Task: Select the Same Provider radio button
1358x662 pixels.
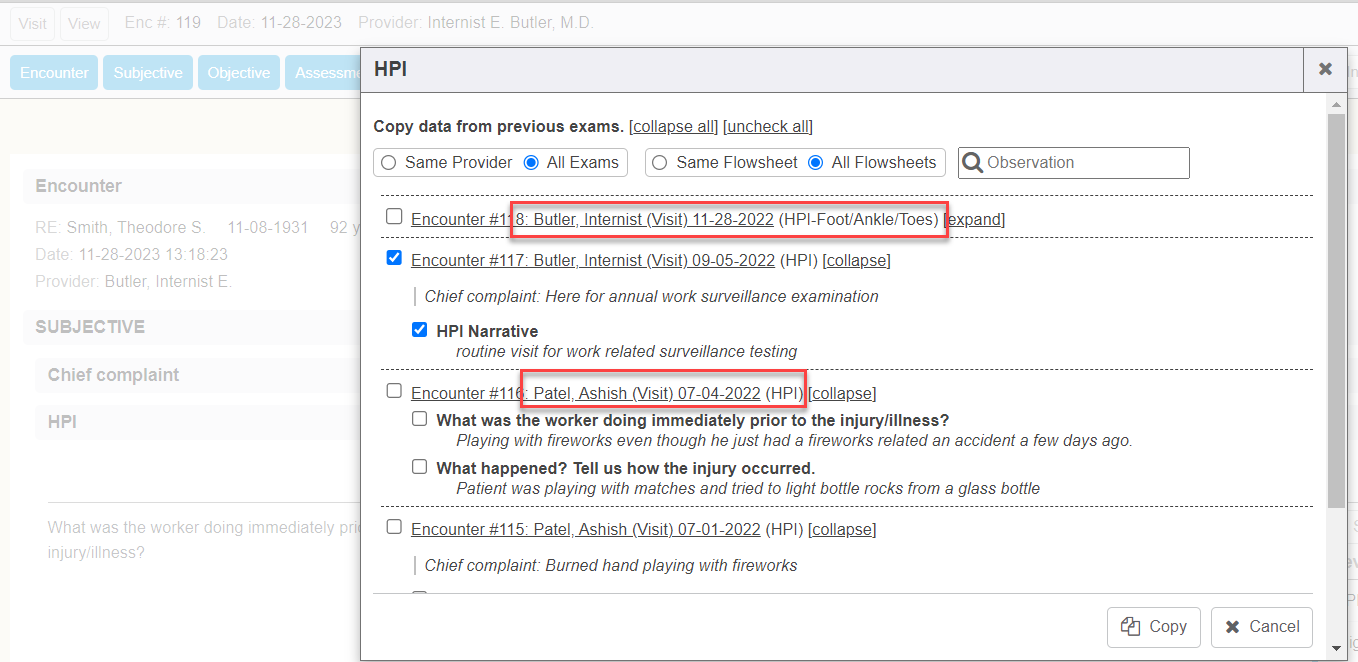Action: (x=389, y=163)
